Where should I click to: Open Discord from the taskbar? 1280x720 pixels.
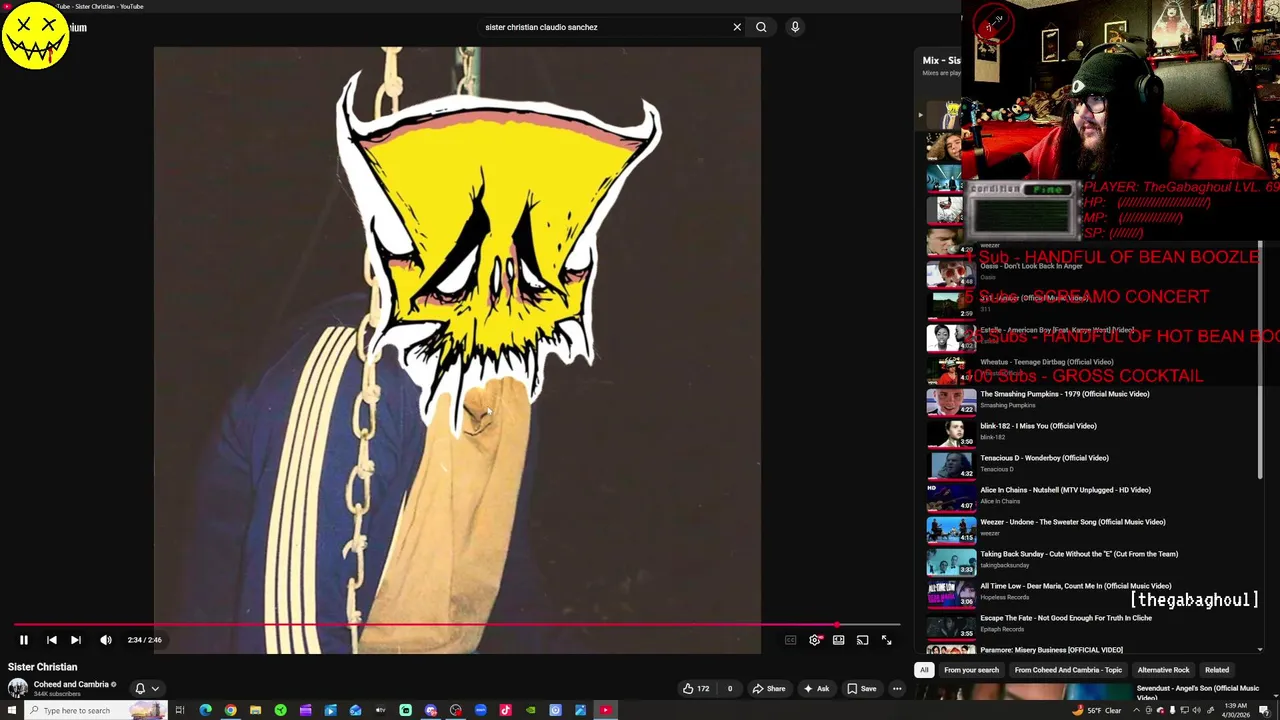[431, 710]
